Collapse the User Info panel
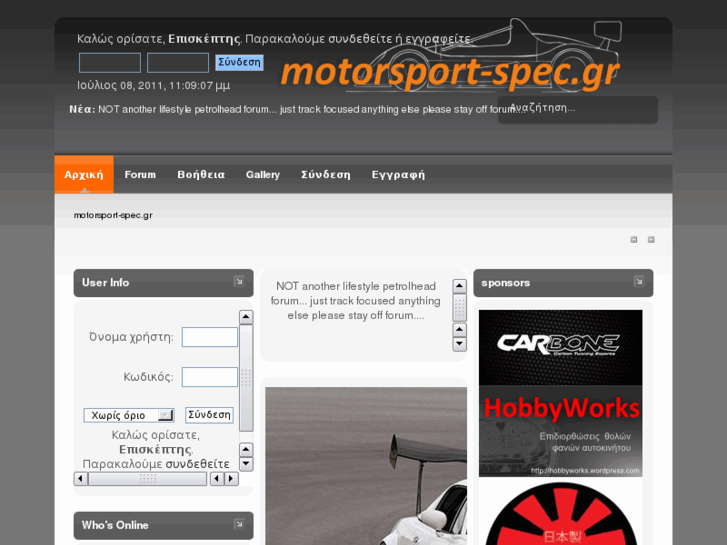 pos(239,281)
